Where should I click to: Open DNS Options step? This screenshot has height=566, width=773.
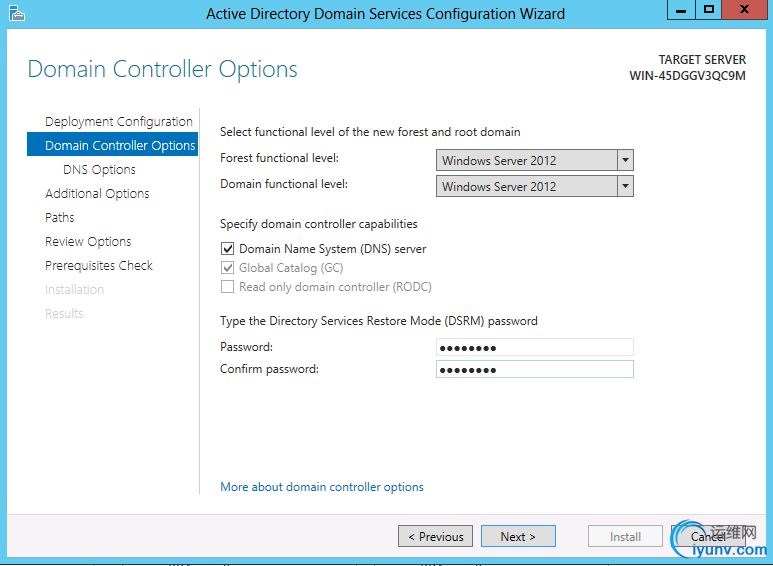pyautogui.click(x=99, y=170)
